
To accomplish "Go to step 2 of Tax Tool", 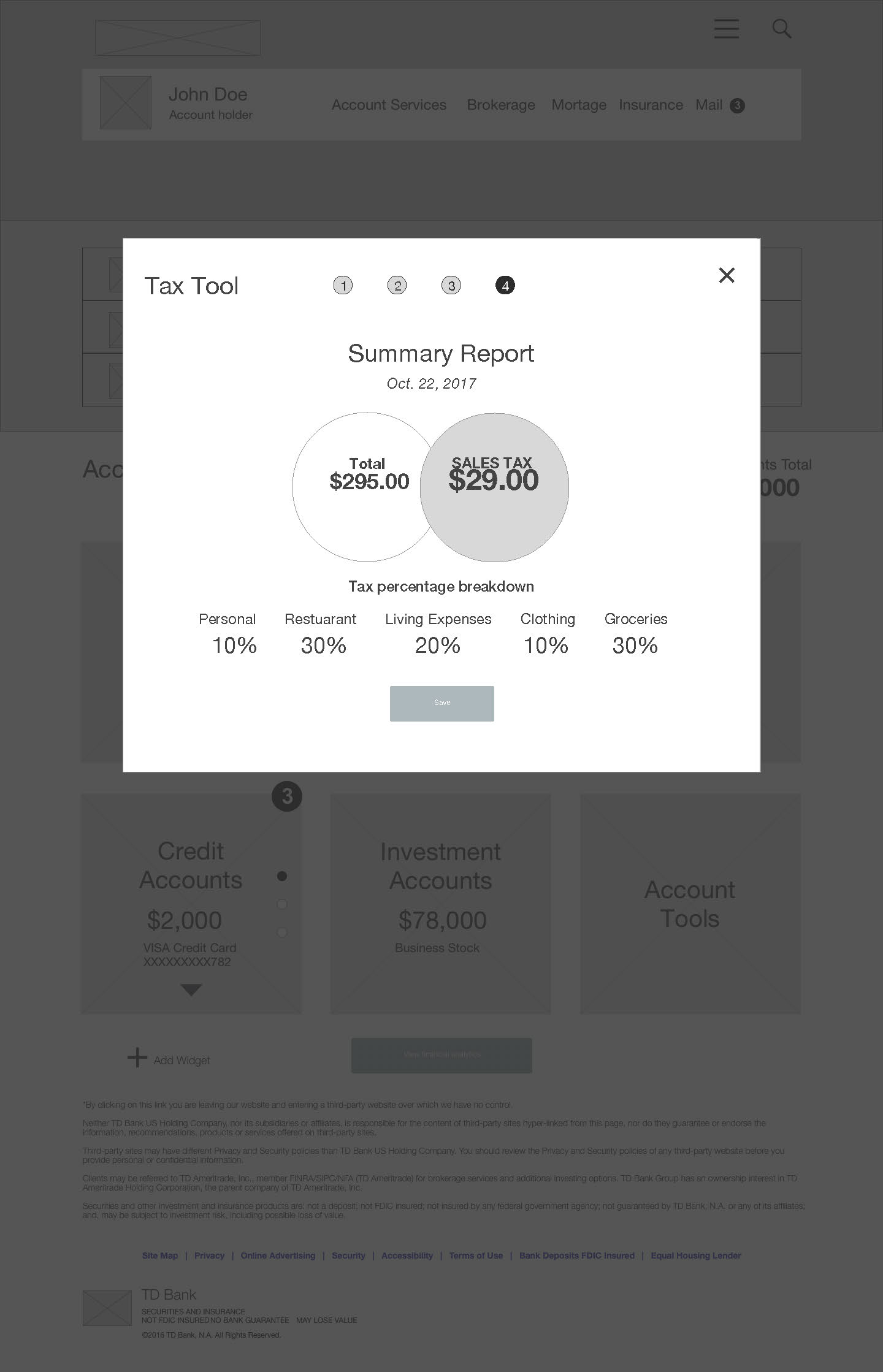I will click(397, 285).
